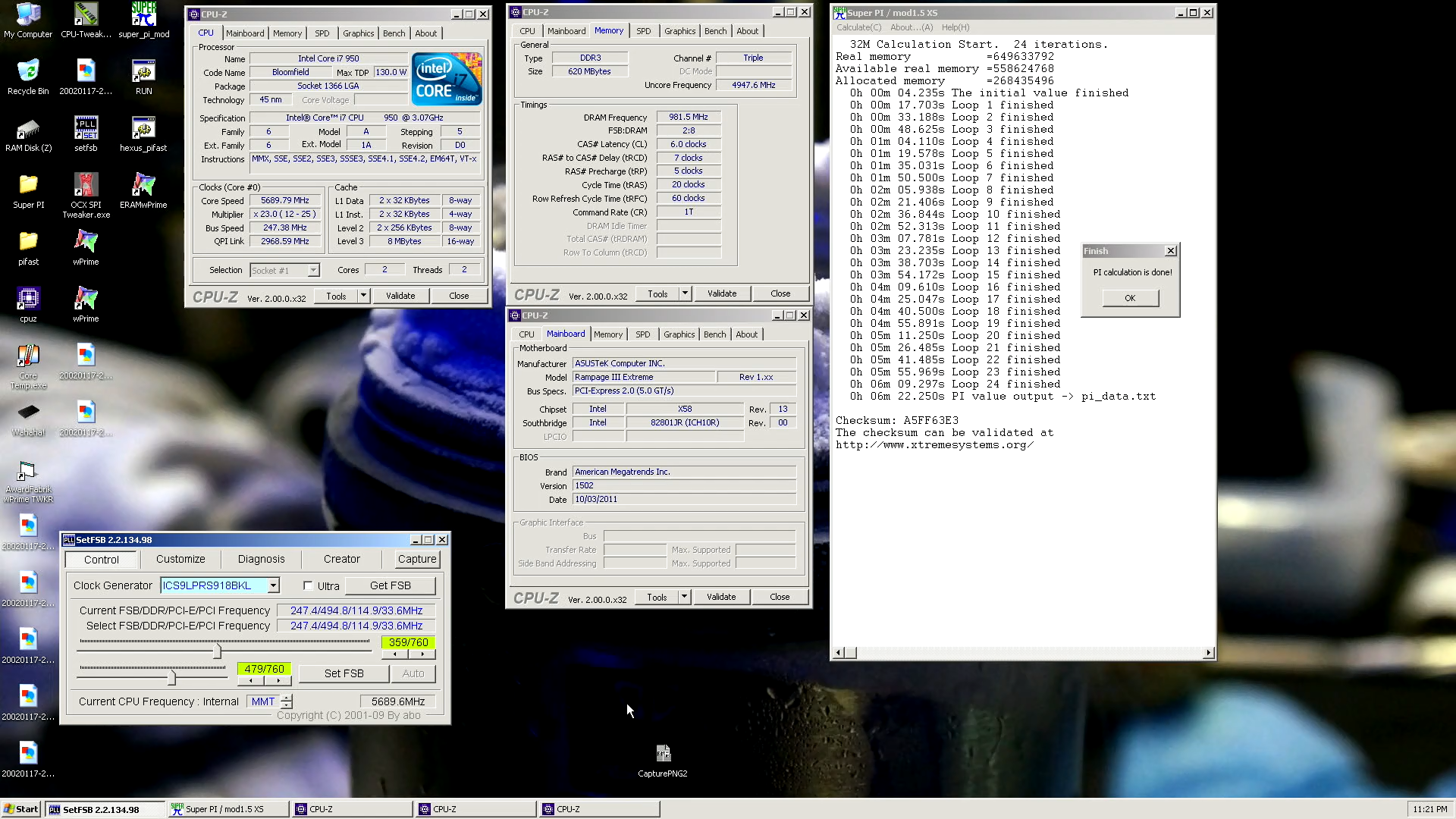Viewport: 1456px width, 819px height.
Task: Click Super PI horizontal scrollbar right arrow
Action: (1209, 653)
